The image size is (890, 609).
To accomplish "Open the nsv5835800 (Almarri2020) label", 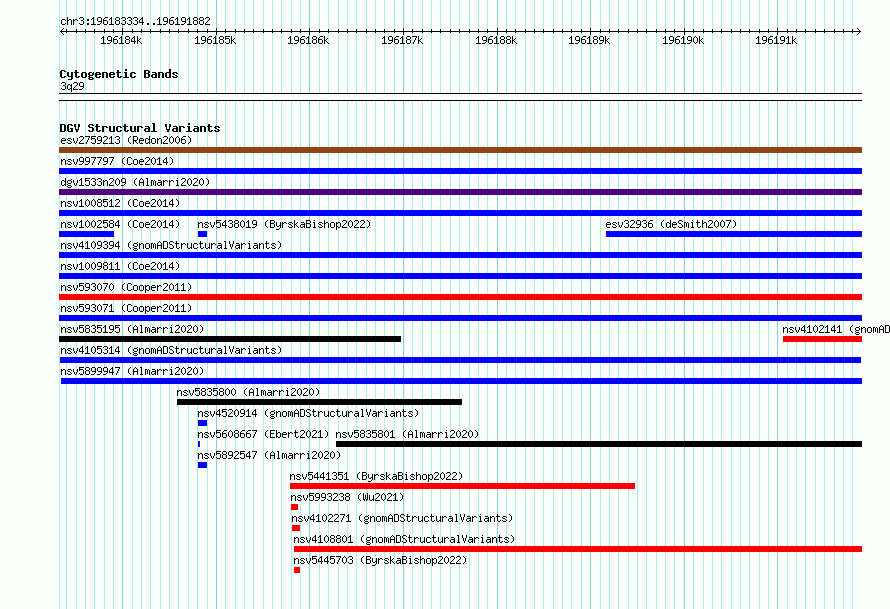I will point(248,392).
